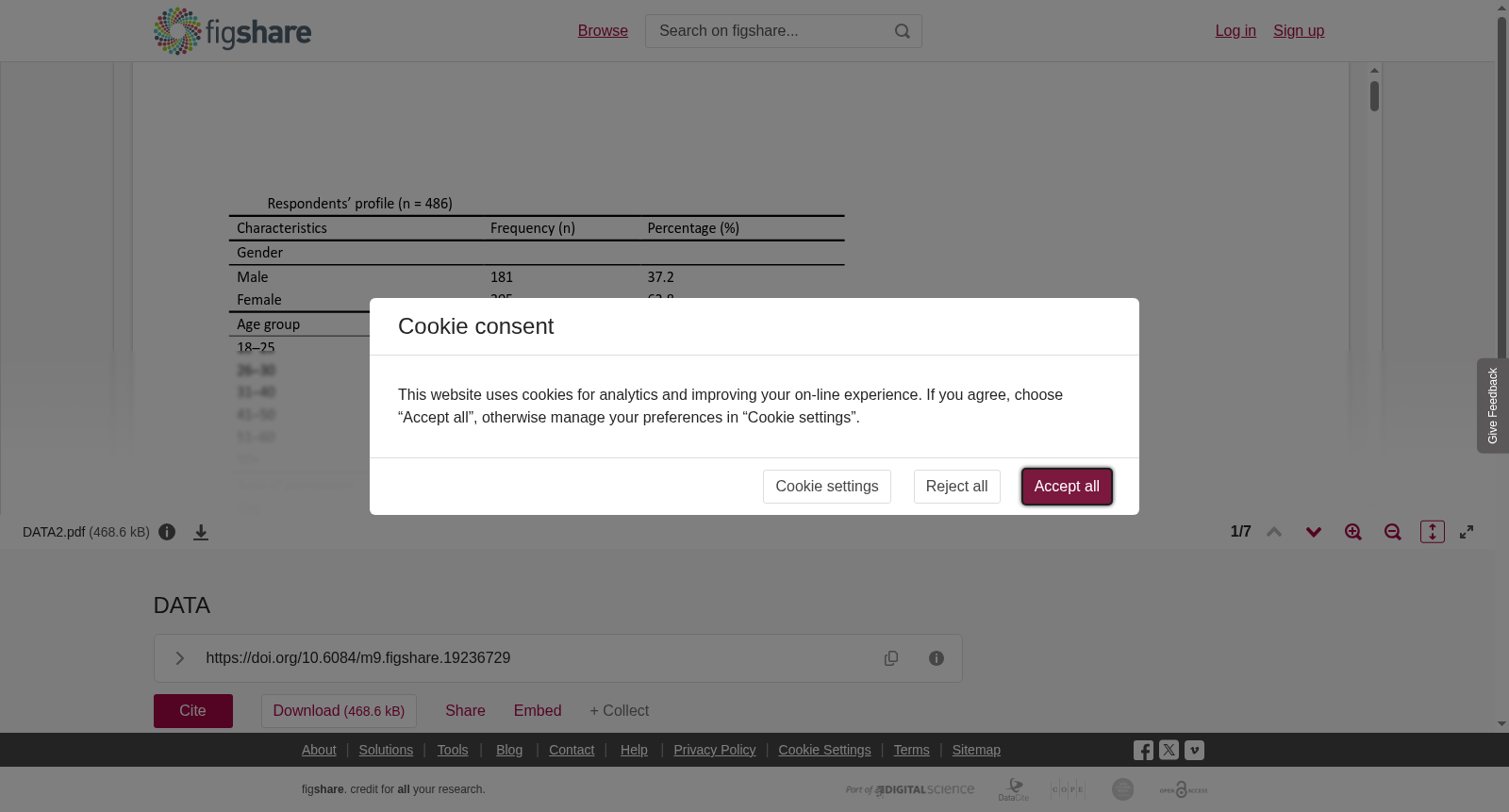Open Cookie Settings footer link

(824, 750)
